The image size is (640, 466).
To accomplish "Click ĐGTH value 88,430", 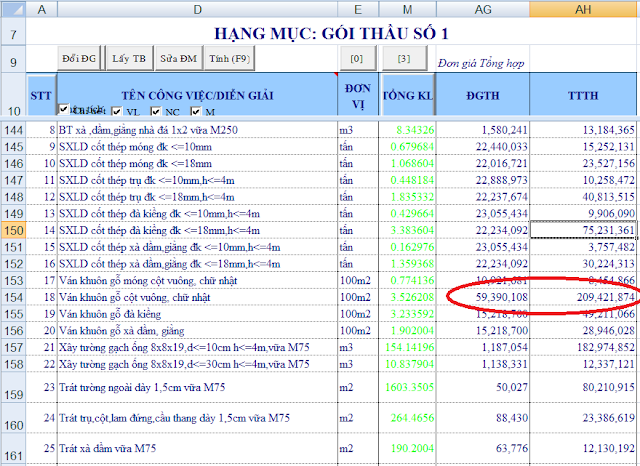I will (x=483, y=418).
